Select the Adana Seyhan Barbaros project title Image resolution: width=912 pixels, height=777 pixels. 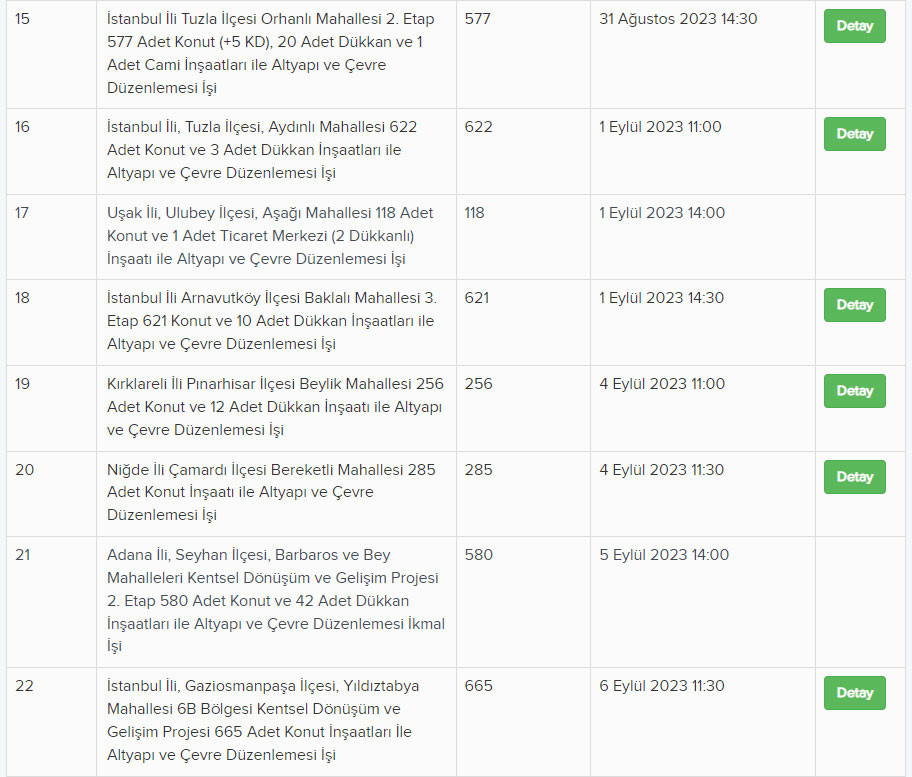pos(276,601)
